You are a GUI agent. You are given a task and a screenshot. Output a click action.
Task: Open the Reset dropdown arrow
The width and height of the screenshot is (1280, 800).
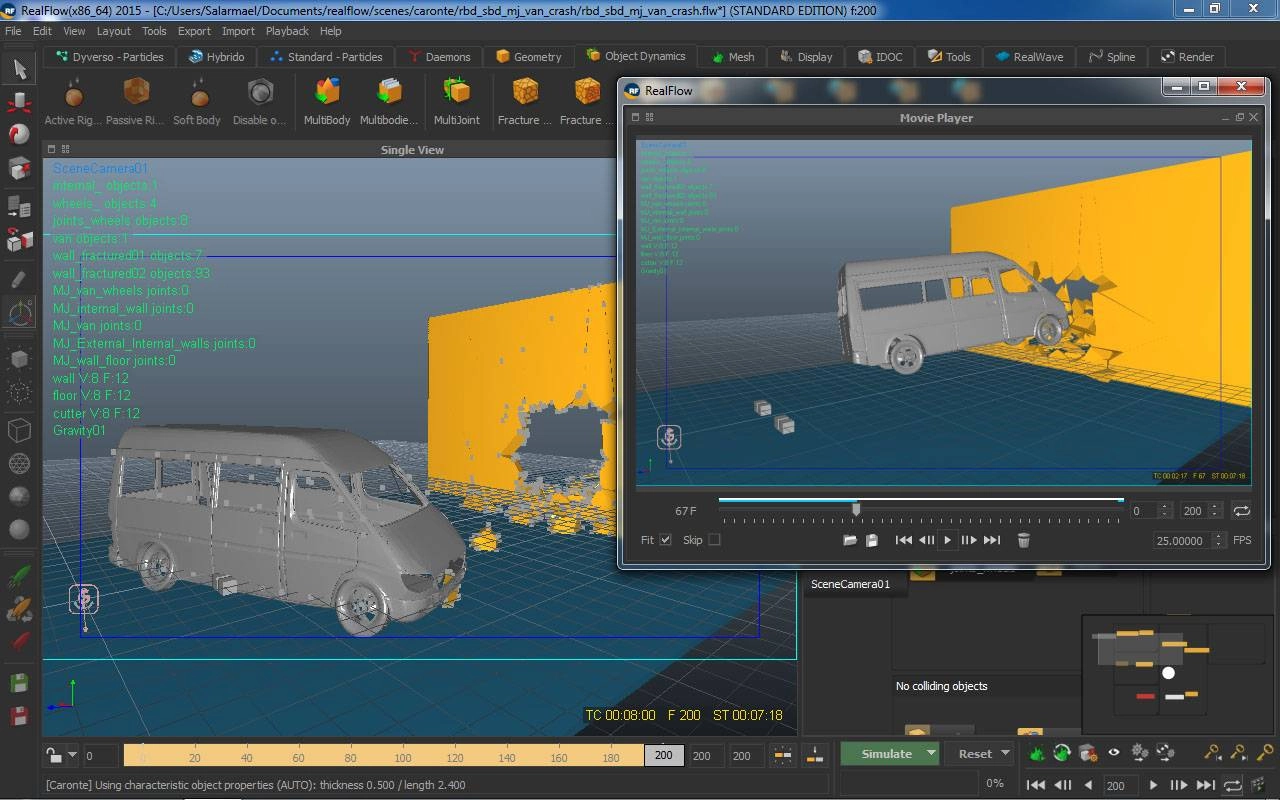[1005, 754]
